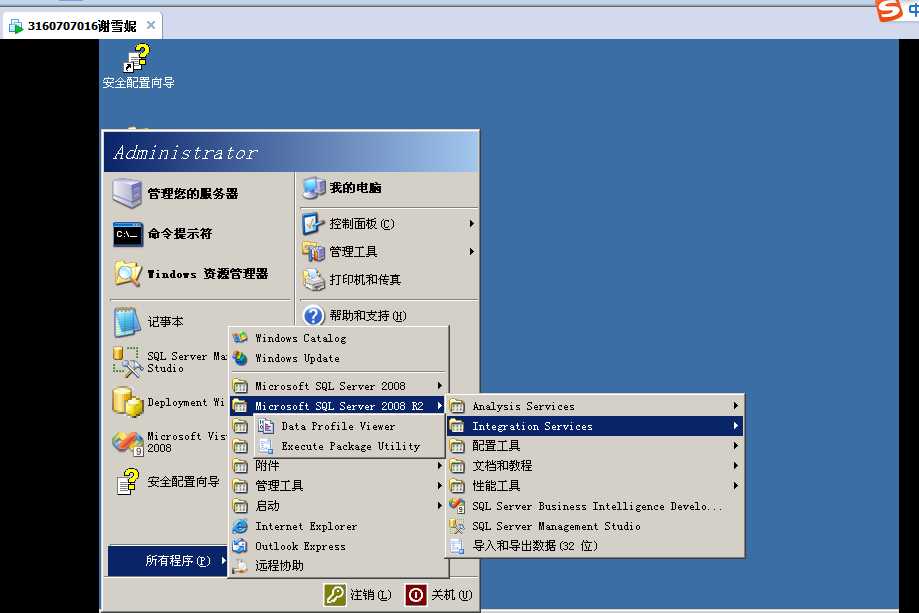The width and height of the screenshot is (919, 613).
Task: Click 配置工具 folder icon
Action: click(x=457, y=446)
